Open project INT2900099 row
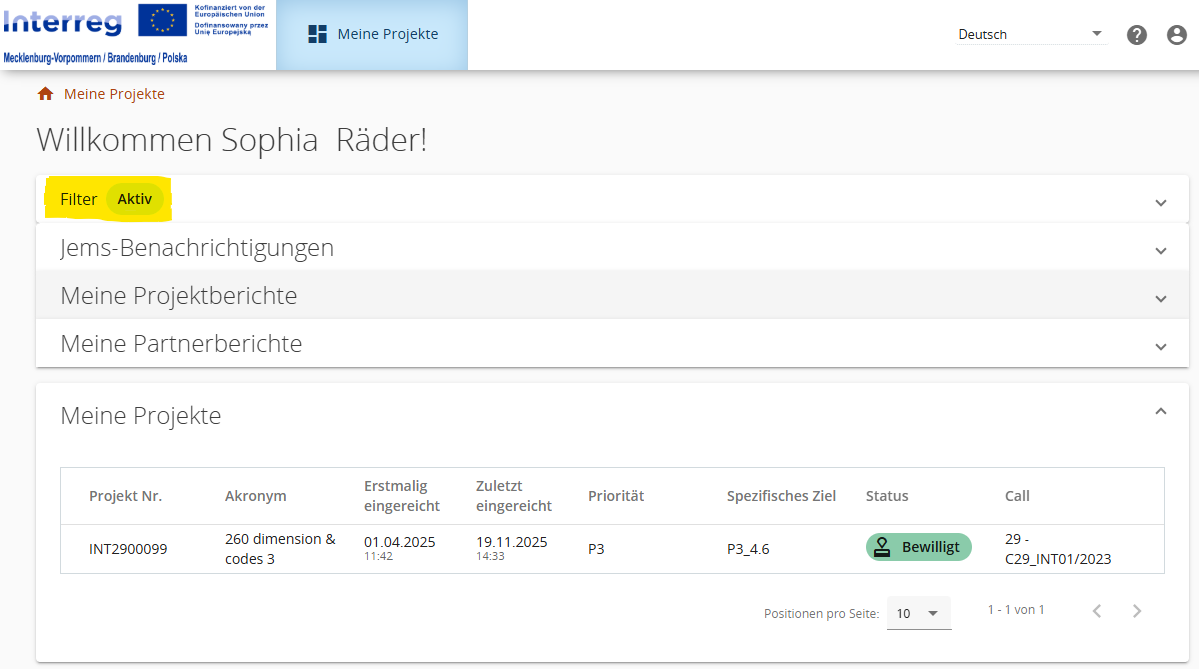Viewport: 1199px width, 669px height. point(128,549)
